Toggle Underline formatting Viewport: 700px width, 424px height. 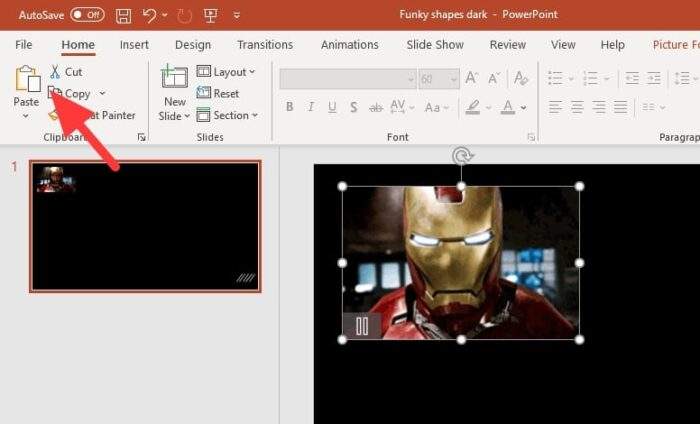pyautogui.click(x=332, y=107)
